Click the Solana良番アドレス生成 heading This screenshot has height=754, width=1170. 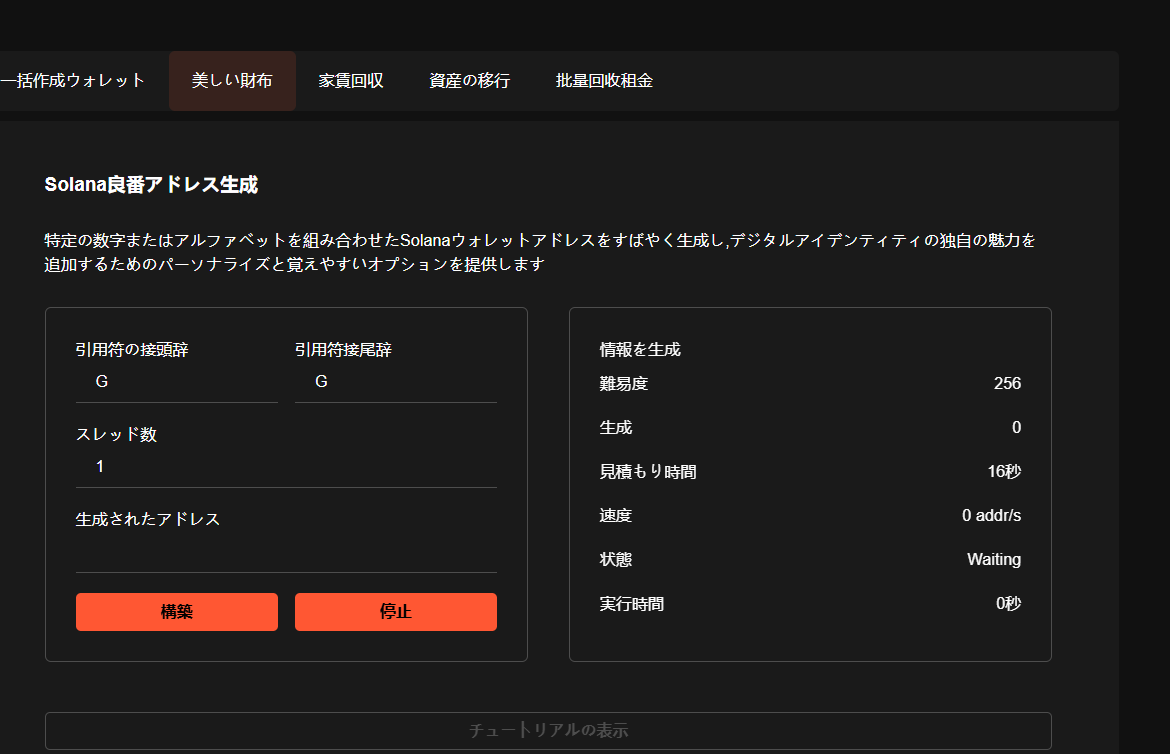(151, 185)
